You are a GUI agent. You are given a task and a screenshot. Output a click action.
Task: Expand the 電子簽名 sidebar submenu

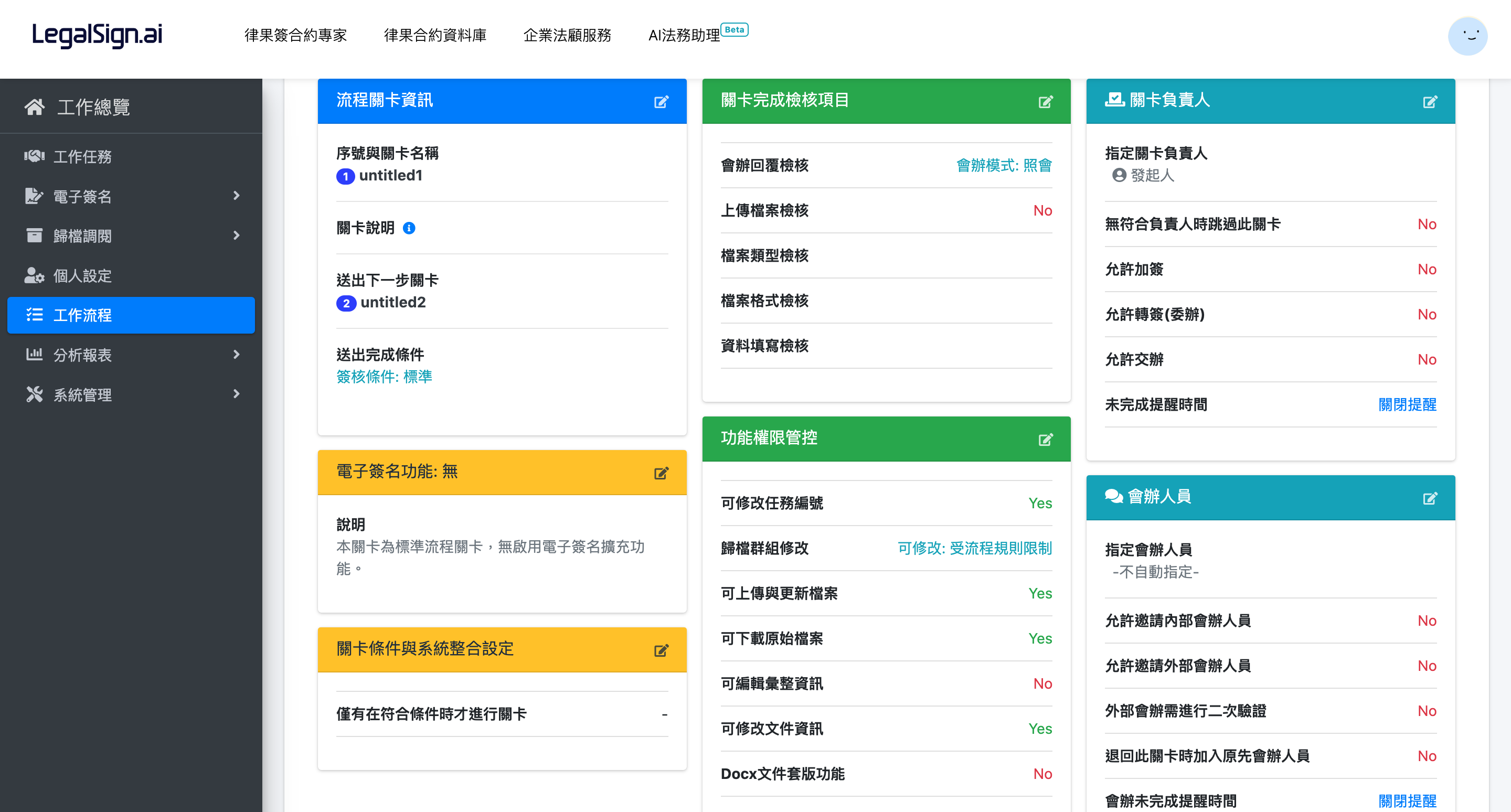pyautogui.click(x=237, y=196)
